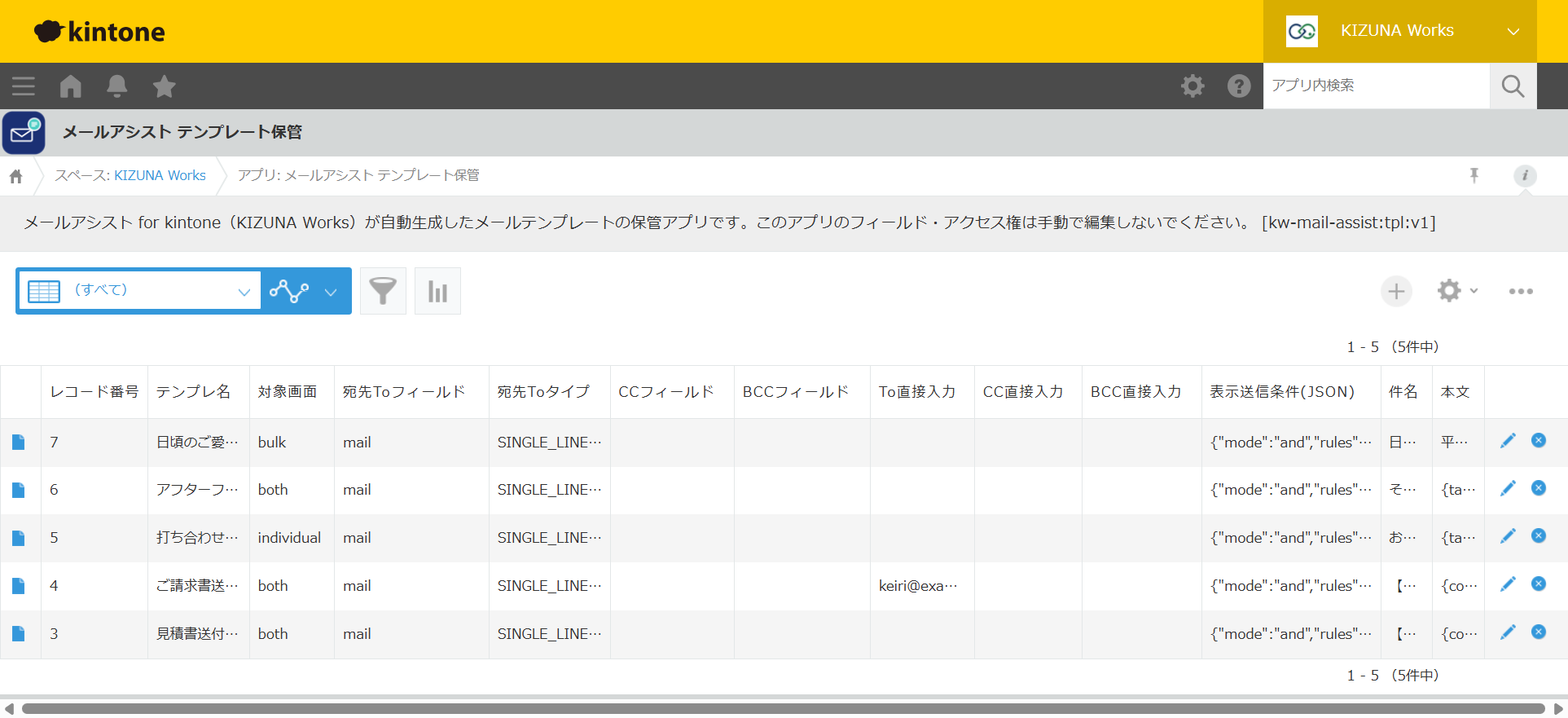Click the horizontal scrollbar track
This screenshot has height=718, width=1568.
[783, 708]
